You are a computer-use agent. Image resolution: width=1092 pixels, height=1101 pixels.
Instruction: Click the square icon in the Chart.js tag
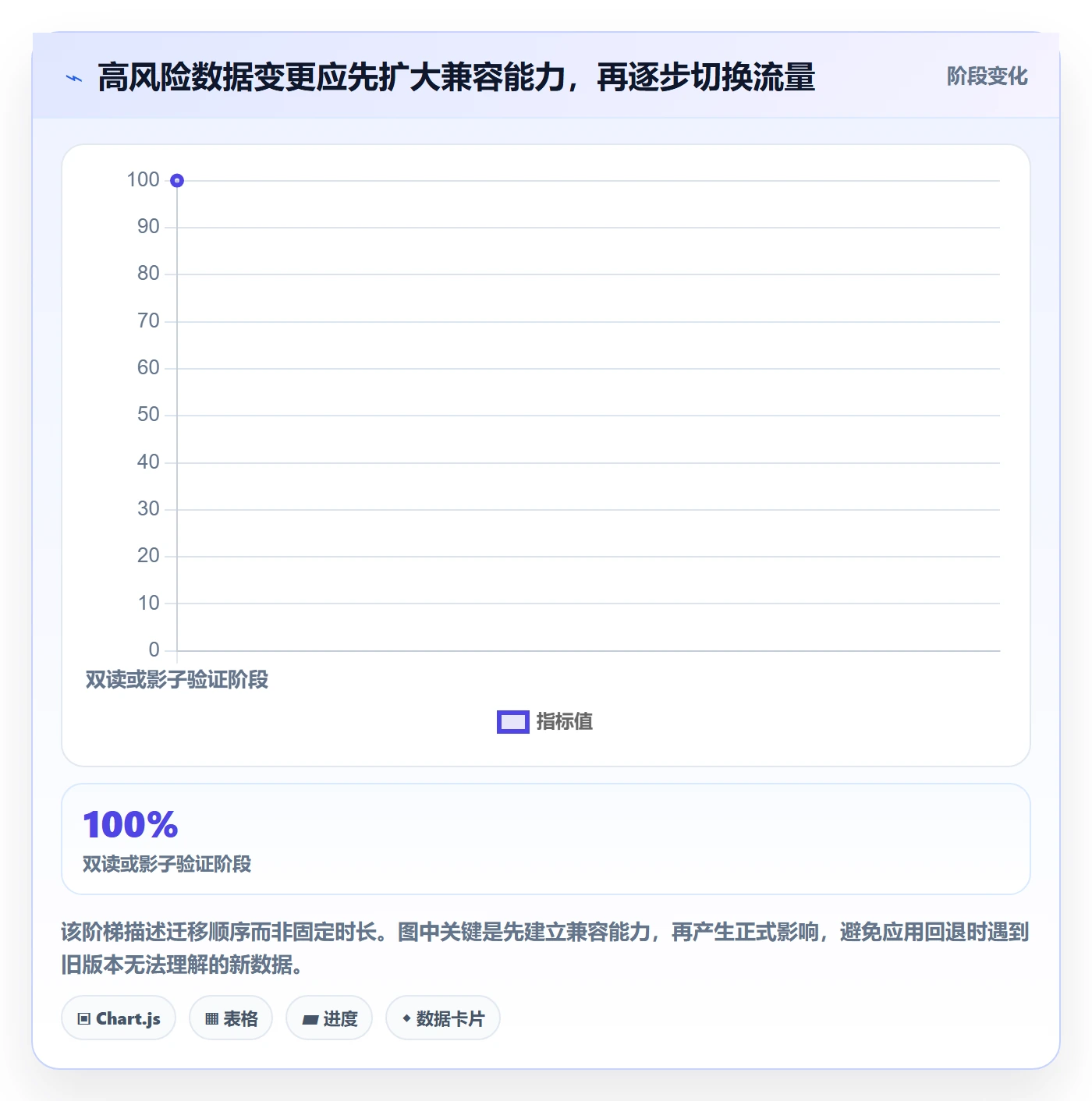coord(84,1019)
